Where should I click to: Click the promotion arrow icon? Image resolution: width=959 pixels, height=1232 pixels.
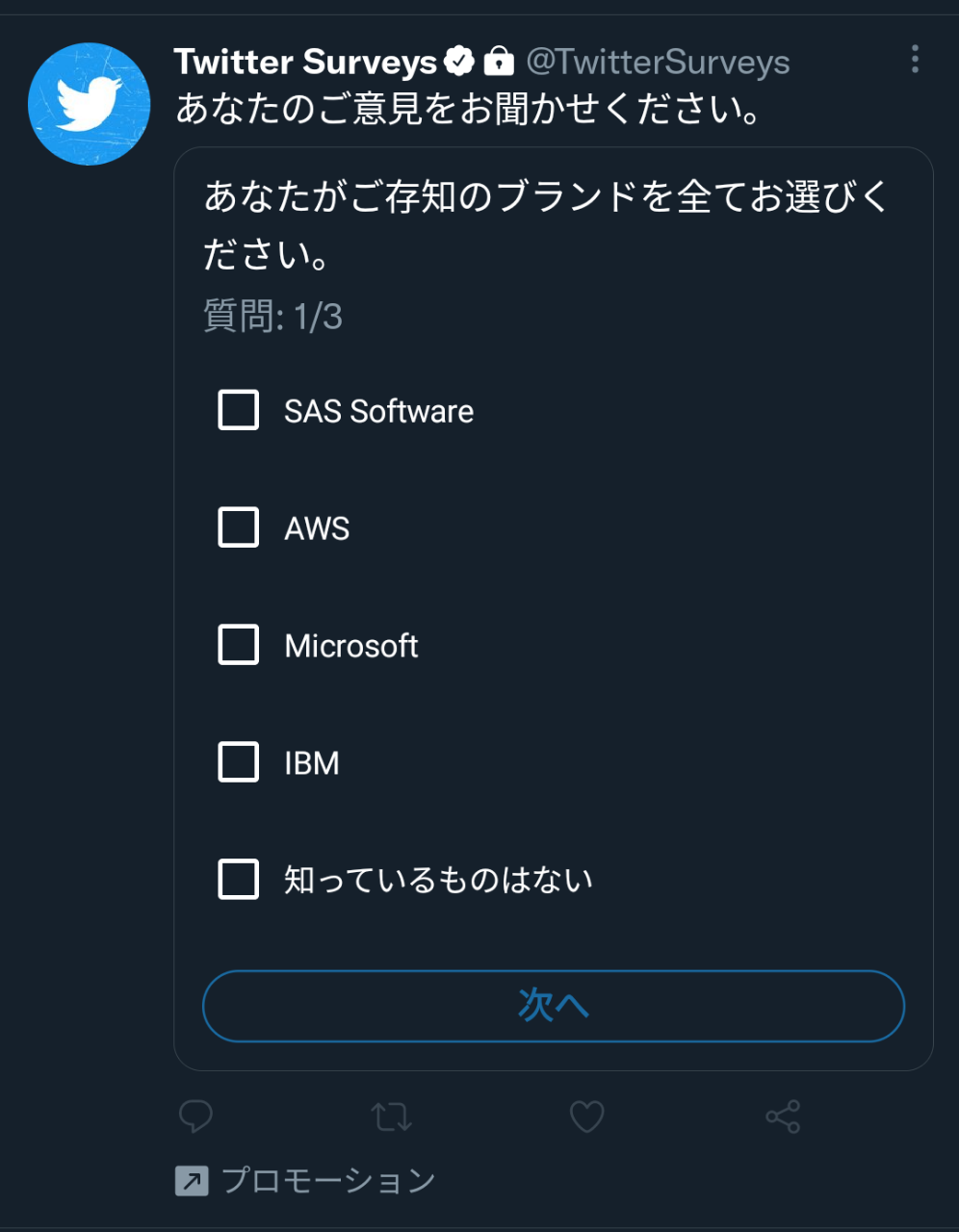click(192, 1180)
